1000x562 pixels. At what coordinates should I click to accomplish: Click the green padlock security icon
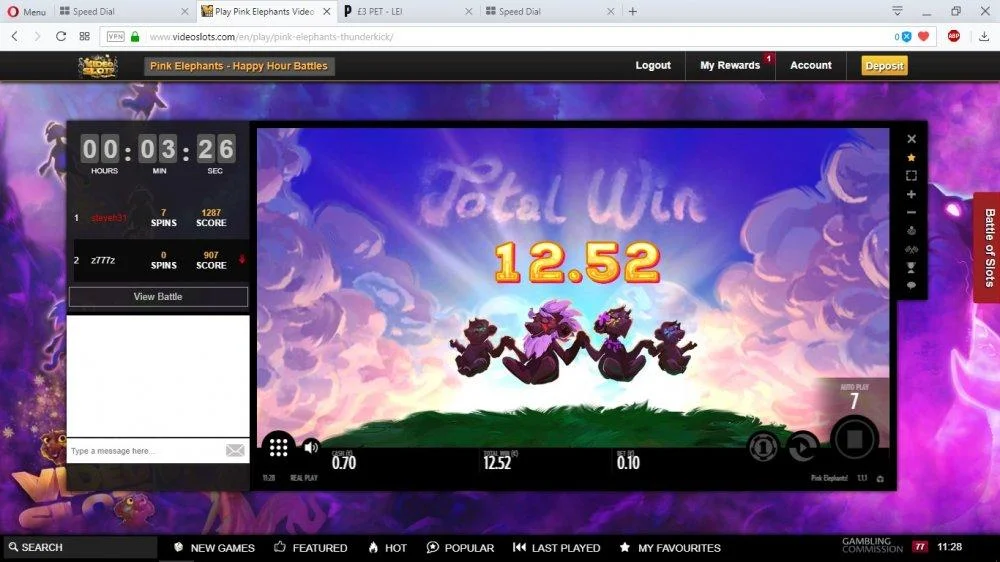pos(135,36)
